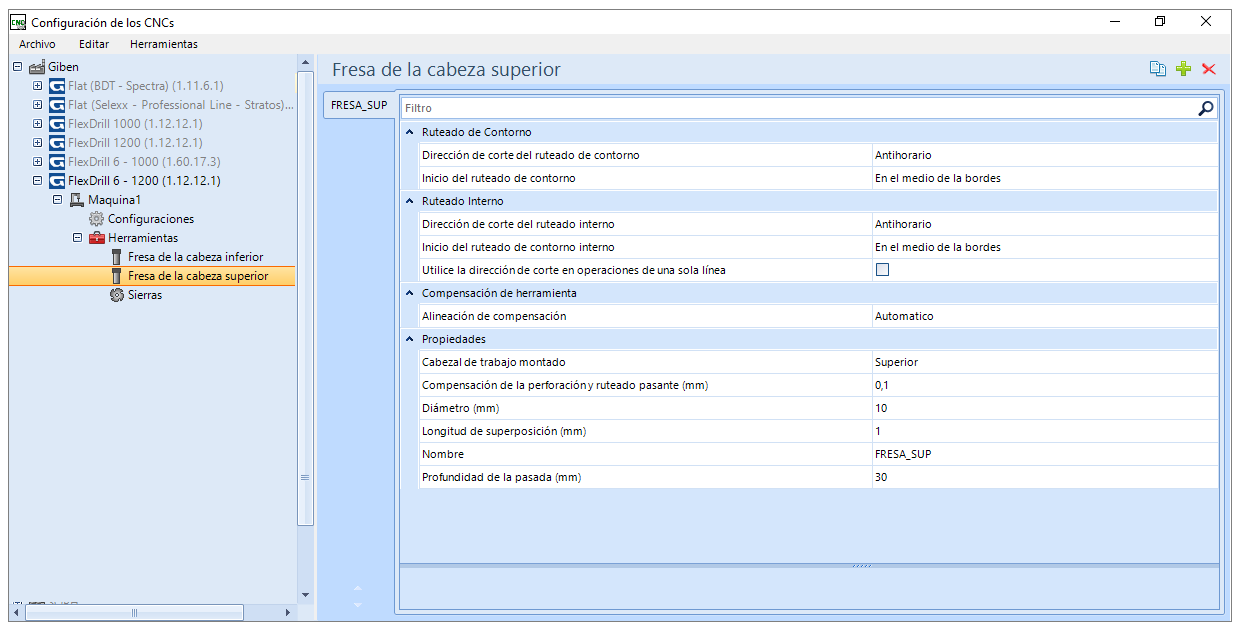Open the Editar menu
This screenshot has width=1241, height=628.
coord(94,44)
